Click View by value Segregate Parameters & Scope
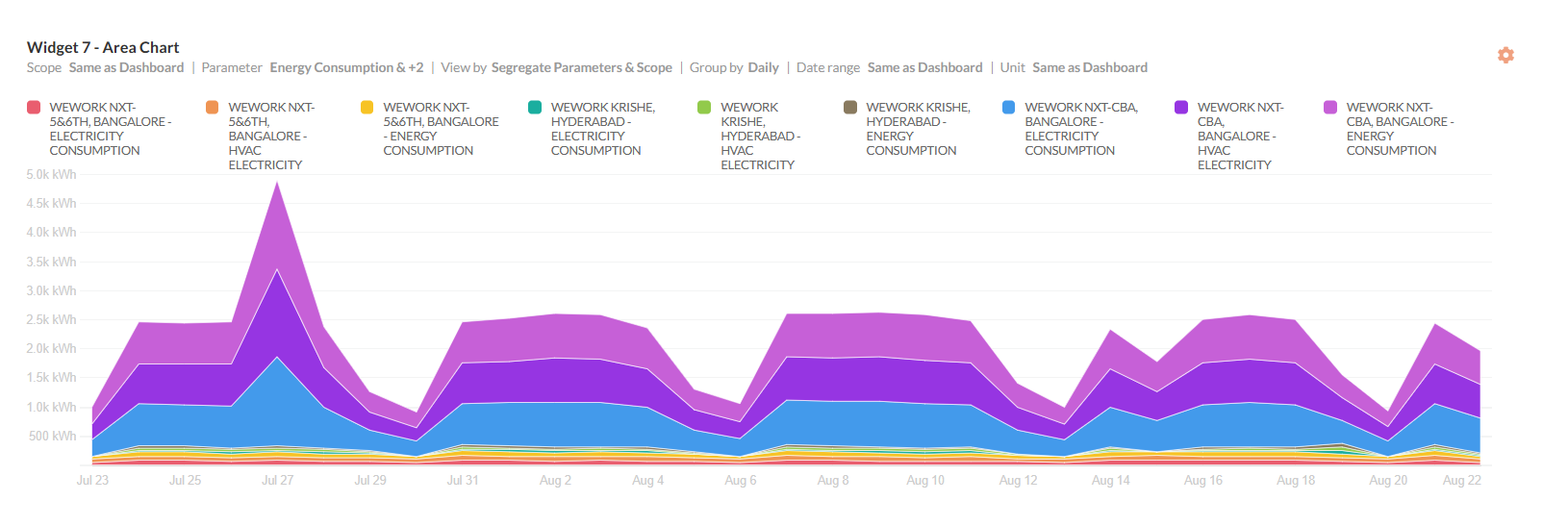The height and width of the screenshot is (526, 1568). click(x=582, y=67)
